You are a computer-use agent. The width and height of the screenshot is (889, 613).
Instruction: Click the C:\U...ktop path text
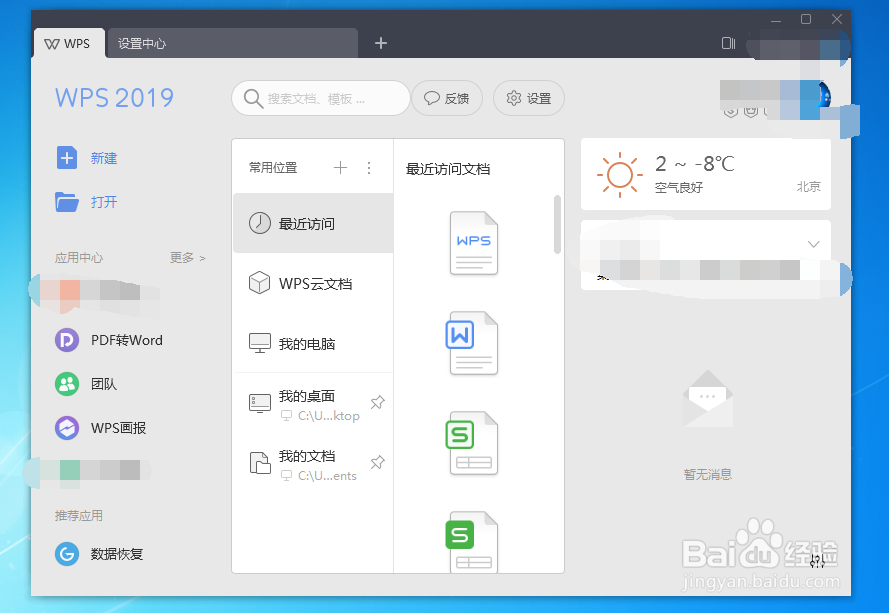(329, 416)
